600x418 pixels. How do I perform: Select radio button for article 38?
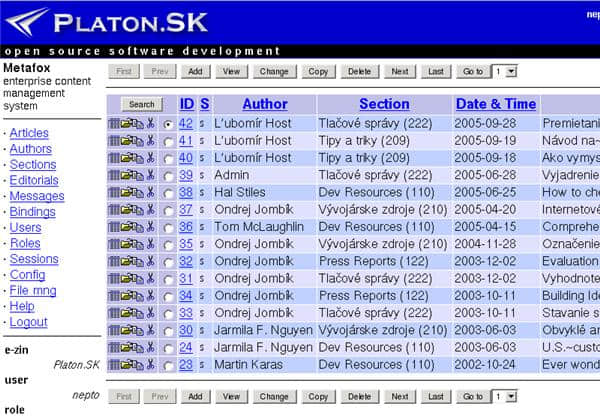click(x=168, y=193)
